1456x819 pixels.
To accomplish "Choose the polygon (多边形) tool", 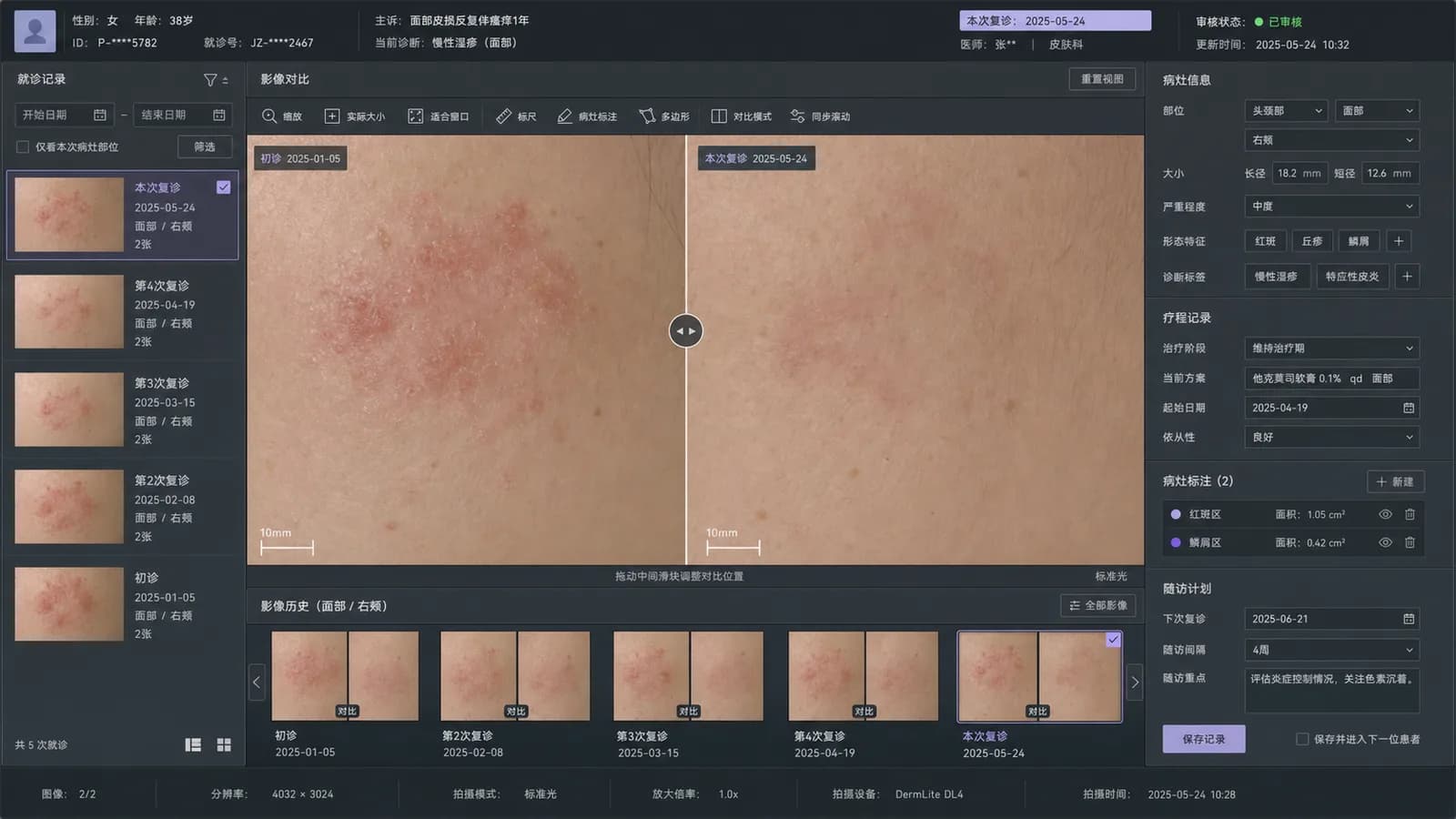I will 663,116.
